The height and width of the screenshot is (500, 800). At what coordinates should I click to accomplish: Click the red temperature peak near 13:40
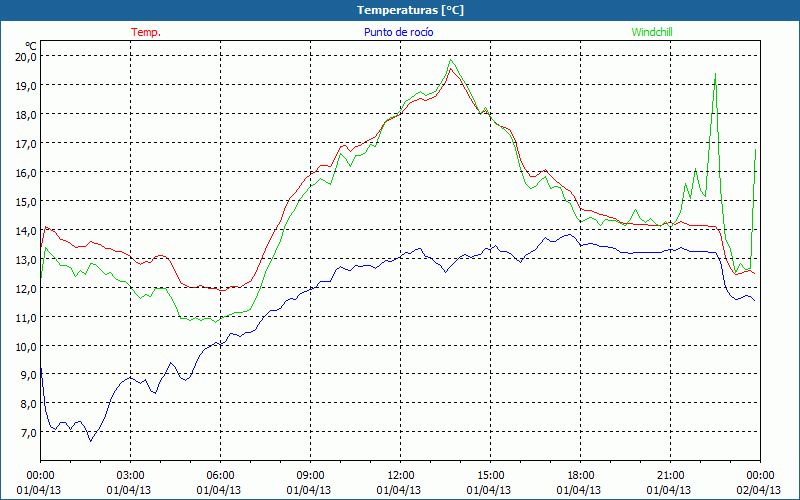coord(451,69)
